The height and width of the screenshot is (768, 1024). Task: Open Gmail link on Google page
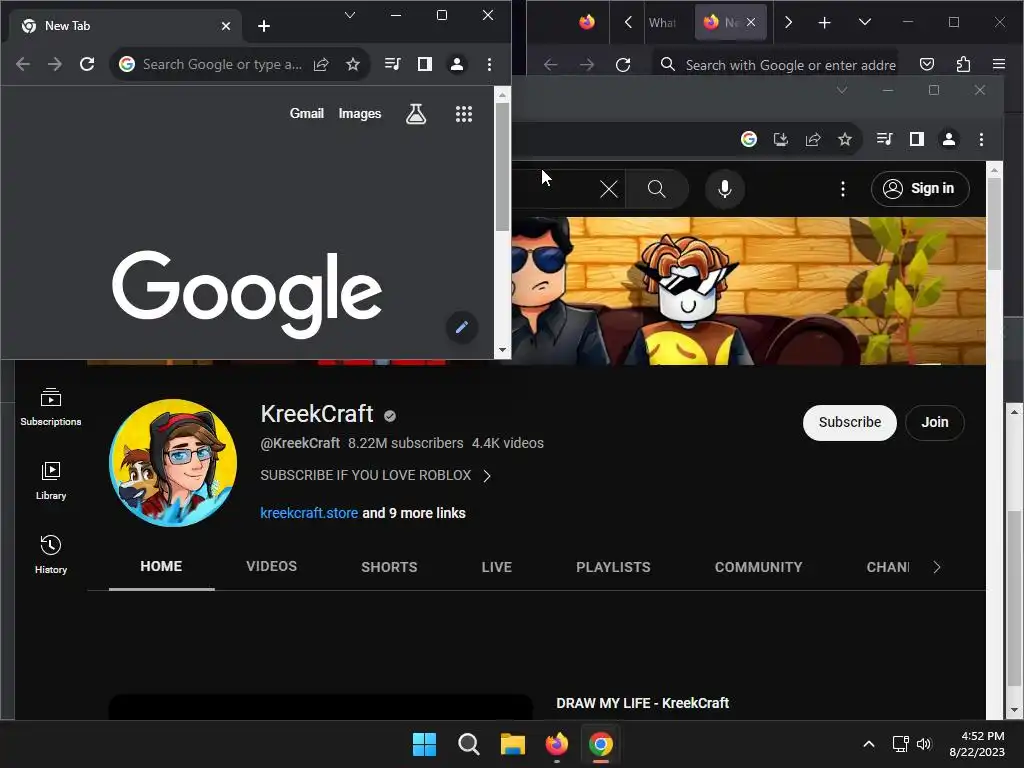pos(306,114)
